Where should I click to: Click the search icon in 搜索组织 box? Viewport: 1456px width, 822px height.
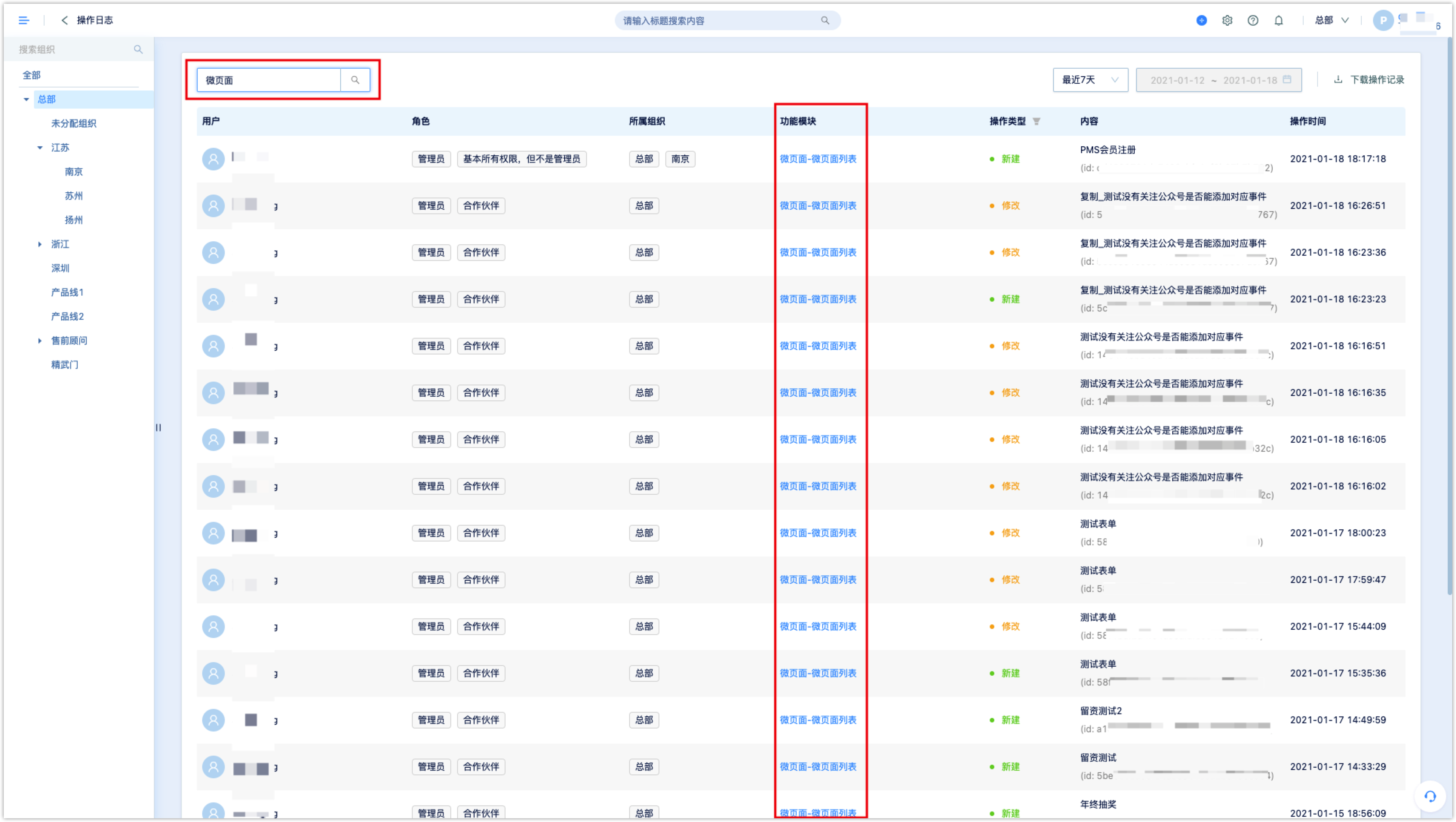[138, 49]
